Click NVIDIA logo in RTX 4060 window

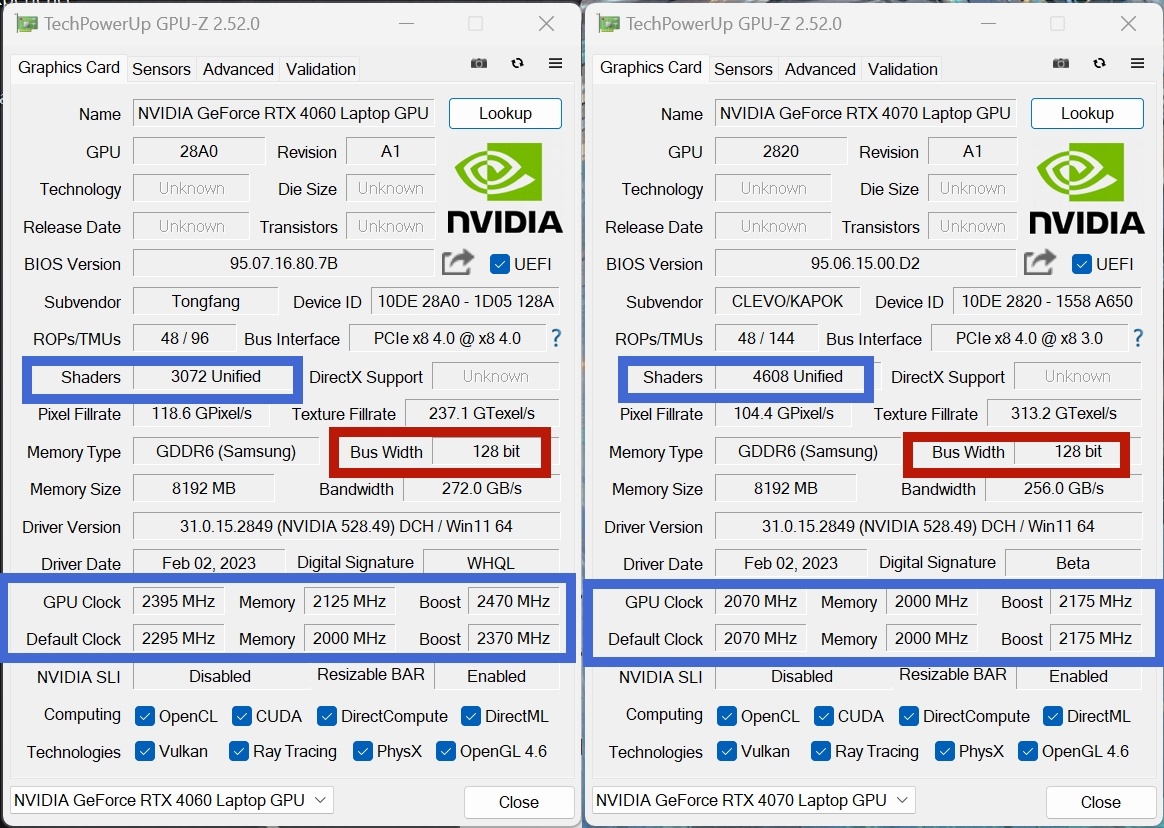coord(505,188)
